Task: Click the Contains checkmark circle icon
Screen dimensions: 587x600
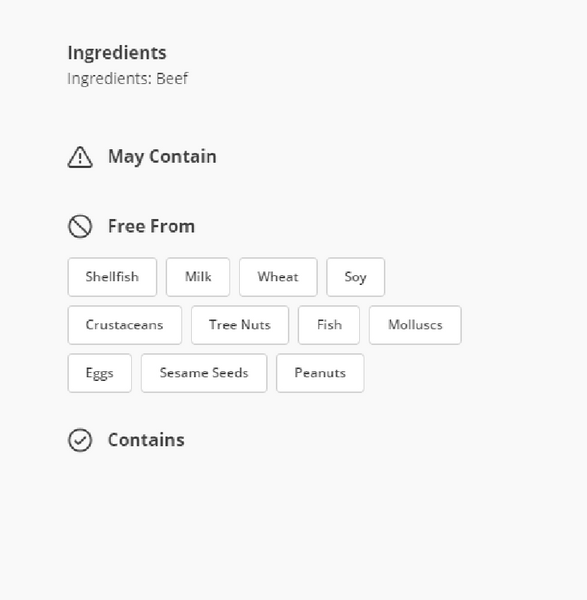Action: point(80,440)
